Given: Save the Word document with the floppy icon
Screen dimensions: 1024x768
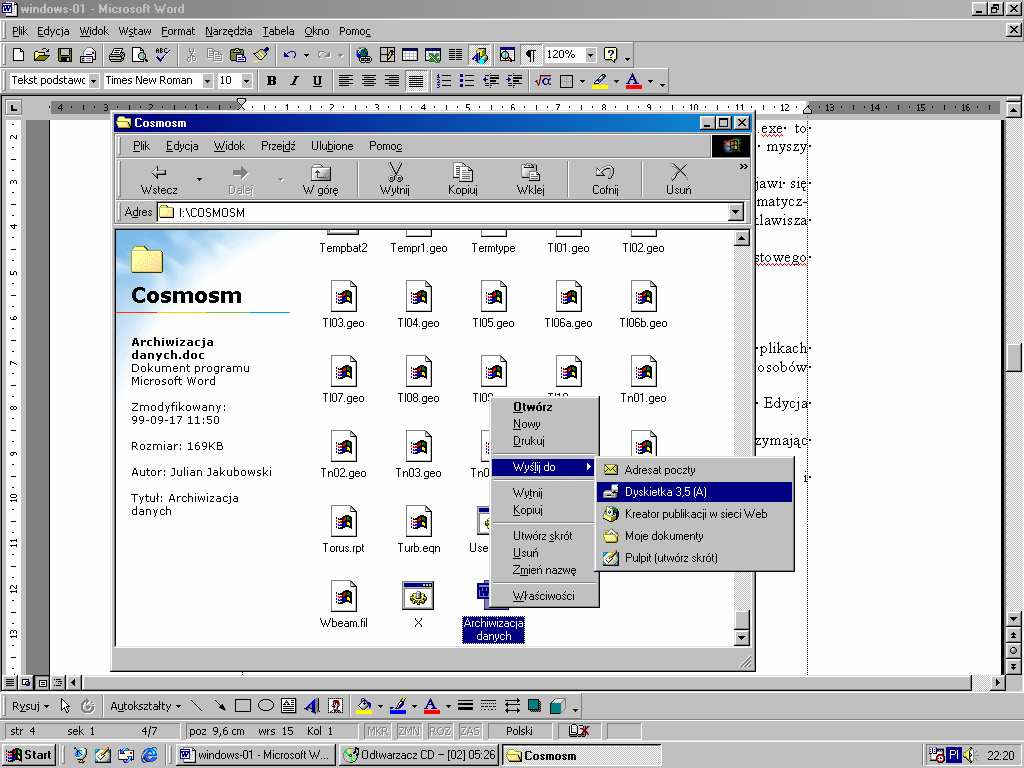Looking at the screenshot, I should (x=65, y=55).
